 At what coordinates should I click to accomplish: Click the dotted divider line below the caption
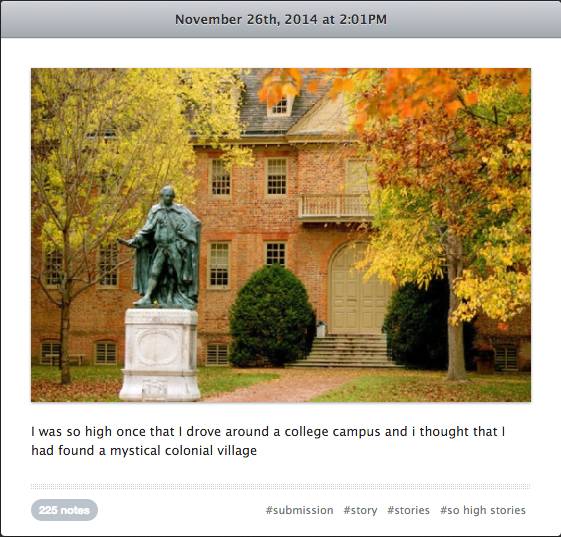281,486
